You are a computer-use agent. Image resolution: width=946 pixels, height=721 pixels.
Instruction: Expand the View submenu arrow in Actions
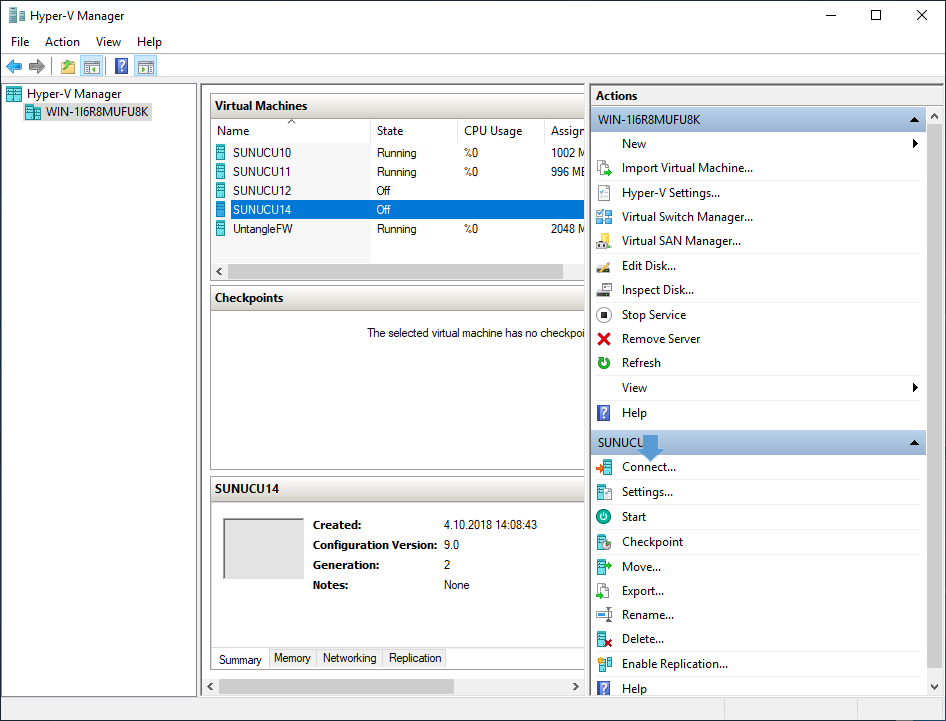tap(915, 387)
